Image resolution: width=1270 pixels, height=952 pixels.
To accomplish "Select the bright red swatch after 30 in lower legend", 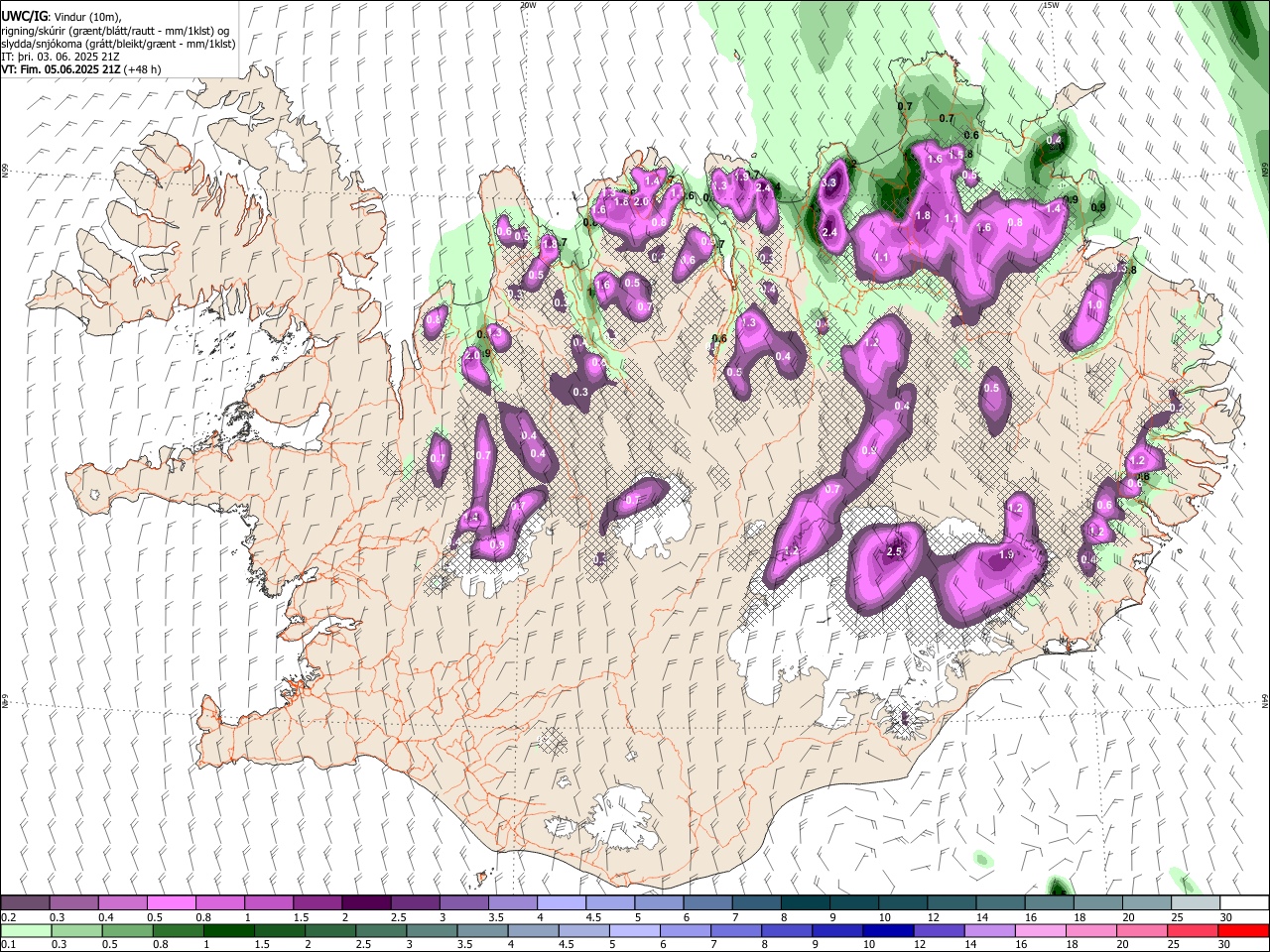I will (1242, 930).
